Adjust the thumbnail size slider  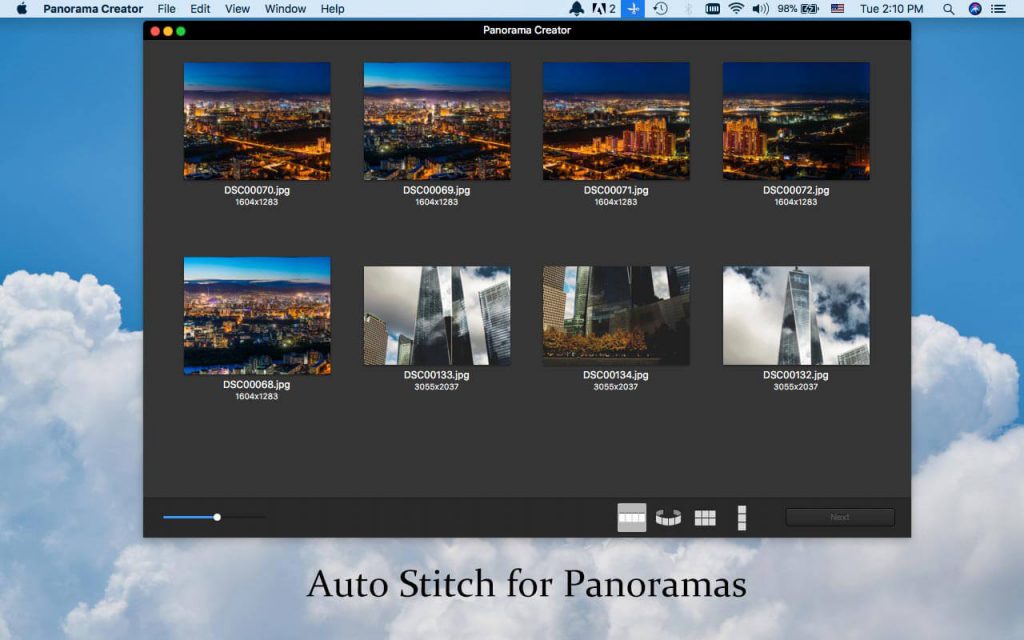217,517
